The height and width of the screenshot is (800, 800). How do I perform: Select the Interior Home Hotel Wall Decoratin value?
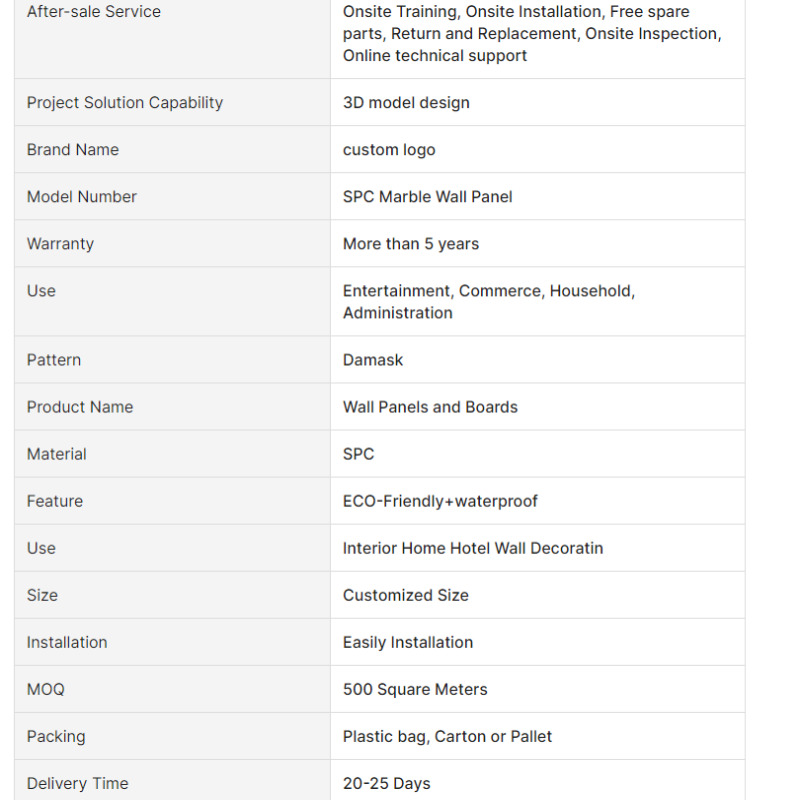473,548
